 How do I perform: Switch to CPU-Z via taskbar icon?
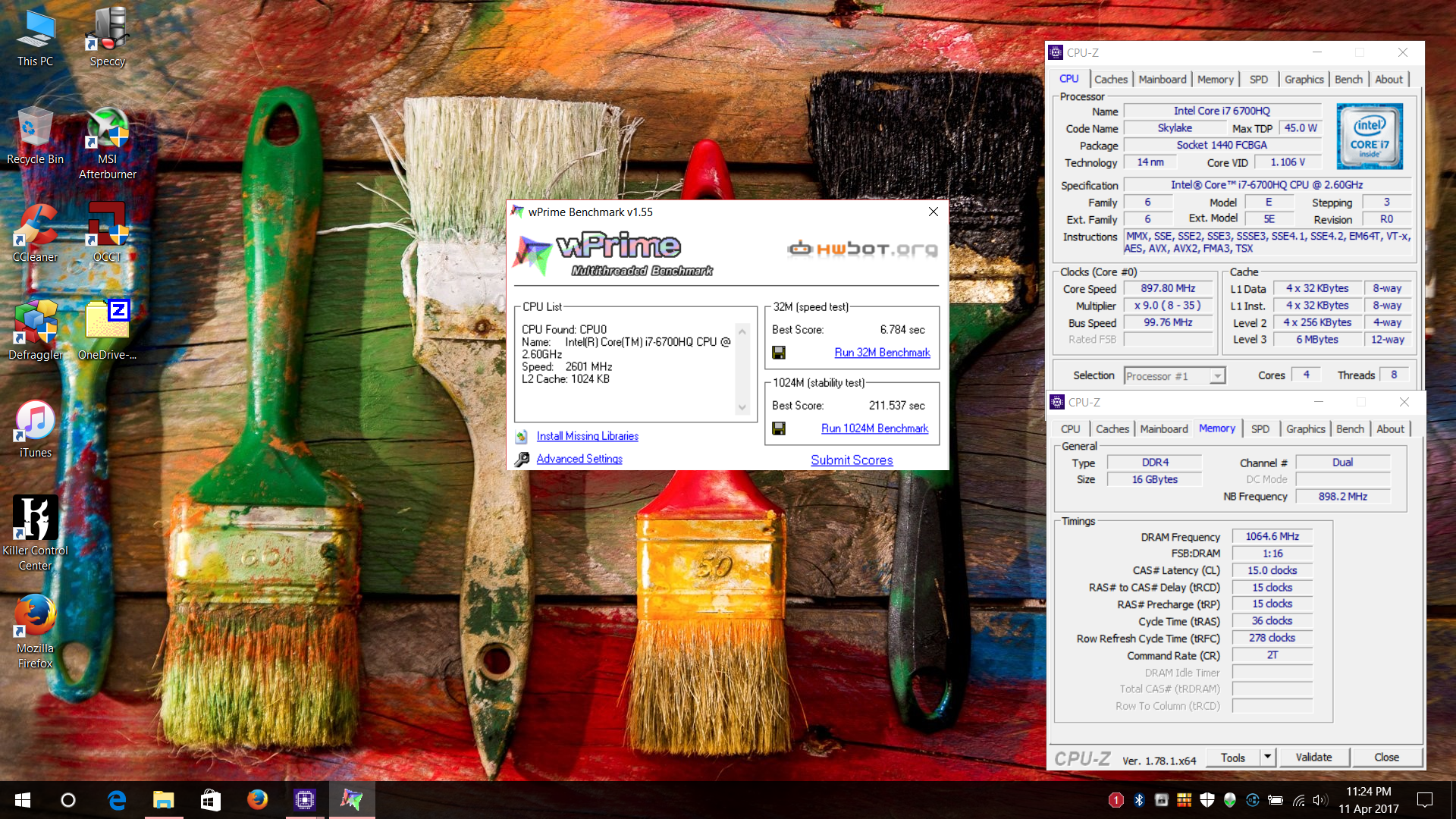click(305, 800)
